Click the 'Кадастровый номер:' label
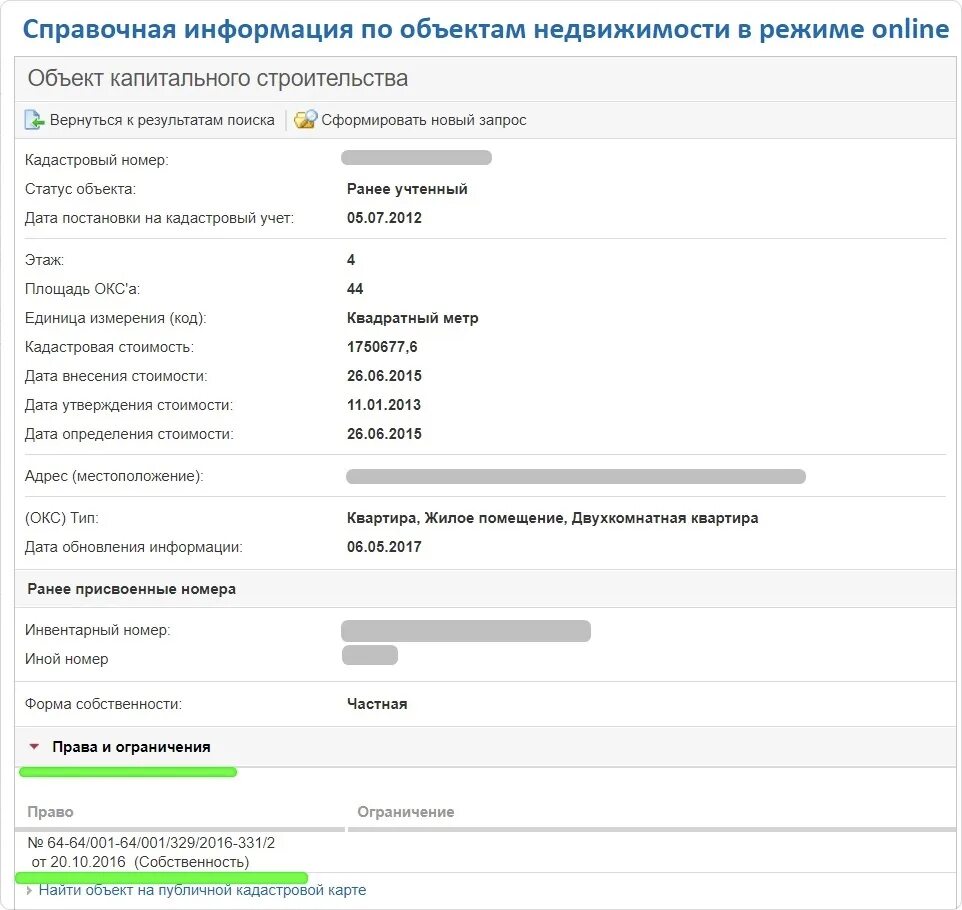This screenshot has height=910, width=962. coord(97,160)
